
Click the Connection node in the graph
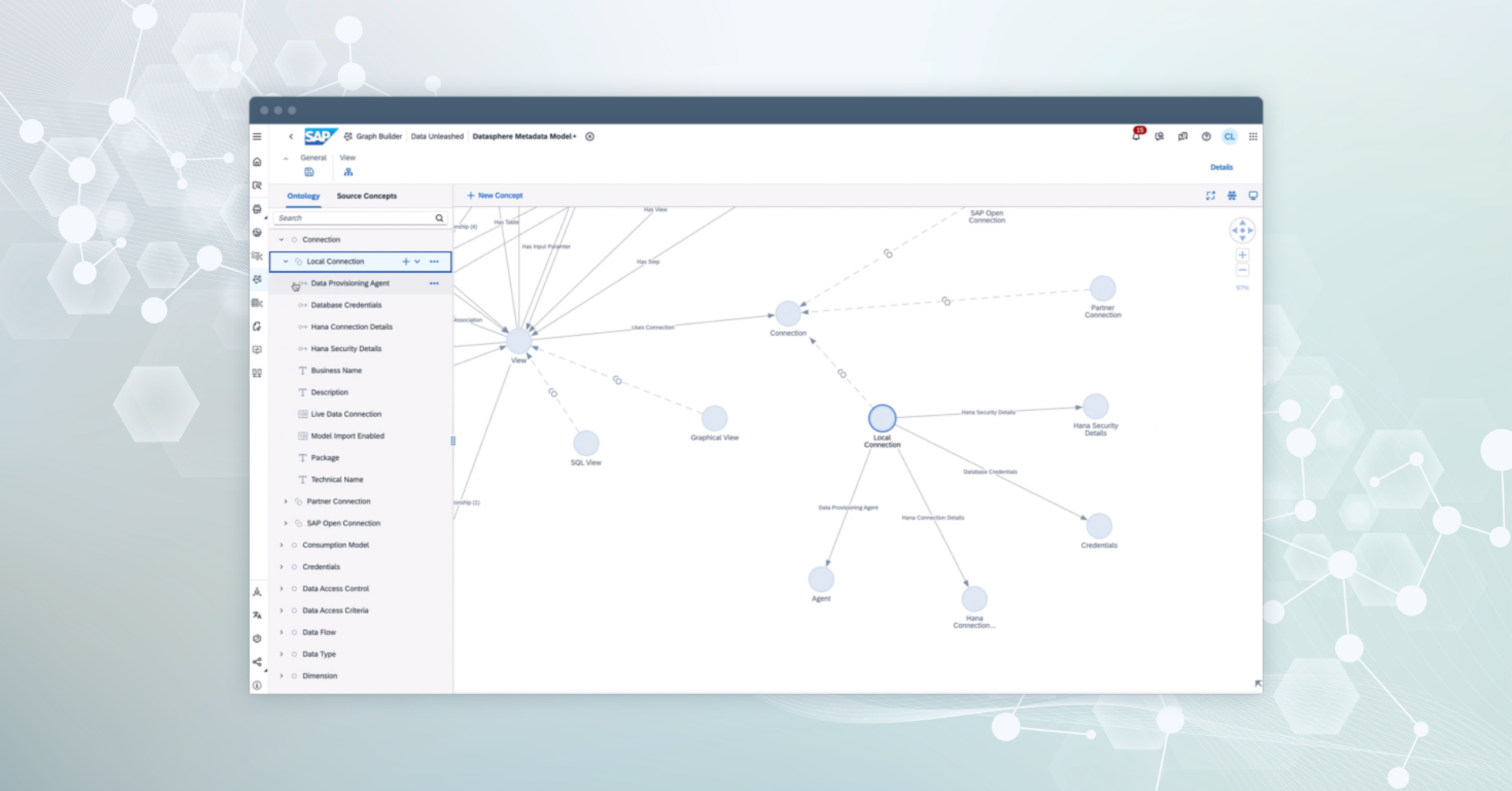coord(787,314)
